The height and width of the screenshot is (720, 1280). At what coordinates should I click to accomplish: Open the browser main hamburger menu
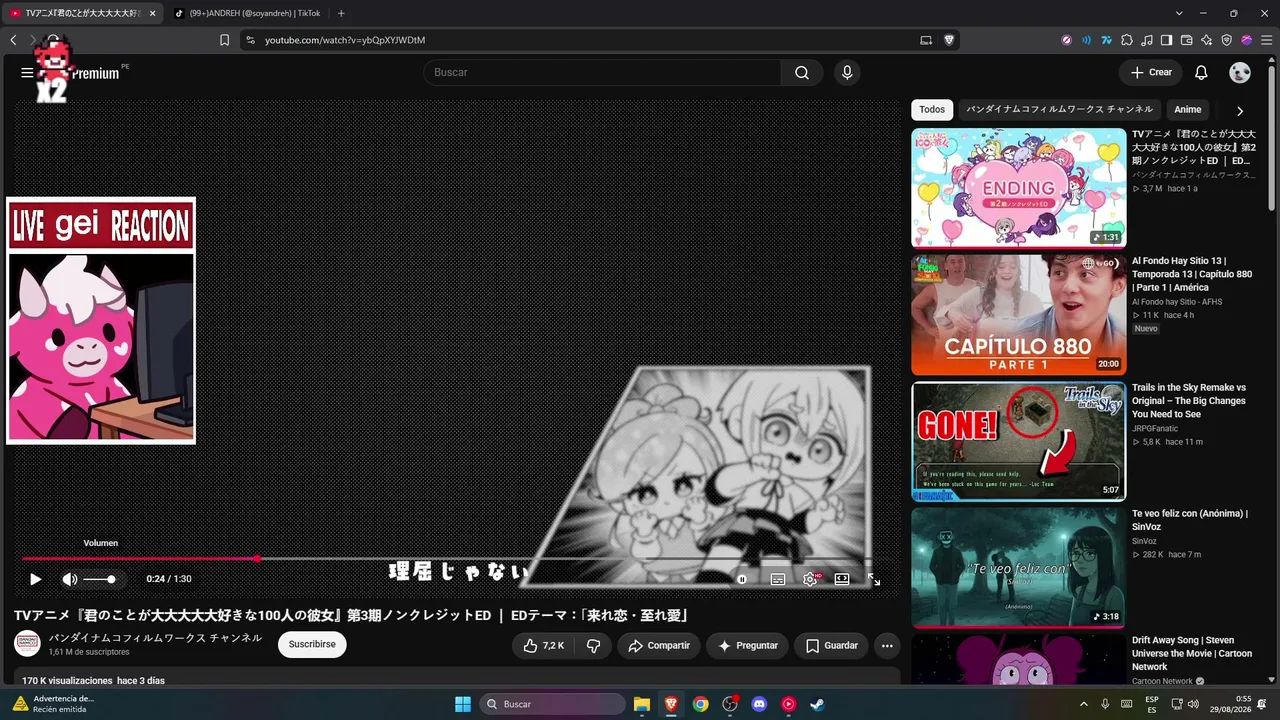(1265, 40)
